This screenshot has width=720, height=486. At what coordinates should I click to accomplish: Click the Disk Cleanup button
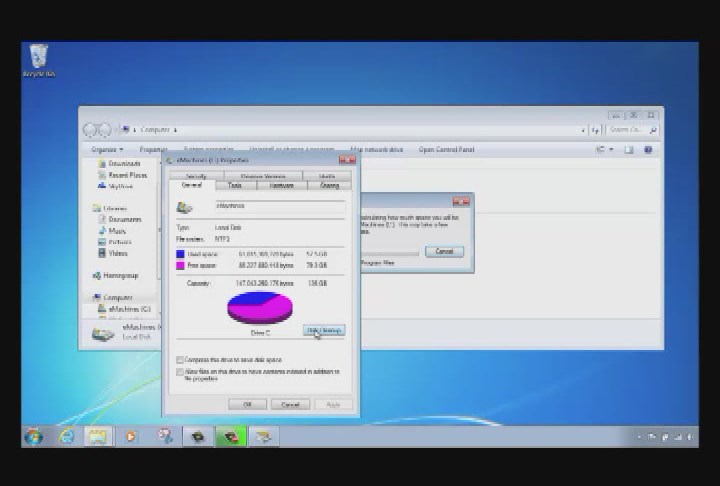324,329
